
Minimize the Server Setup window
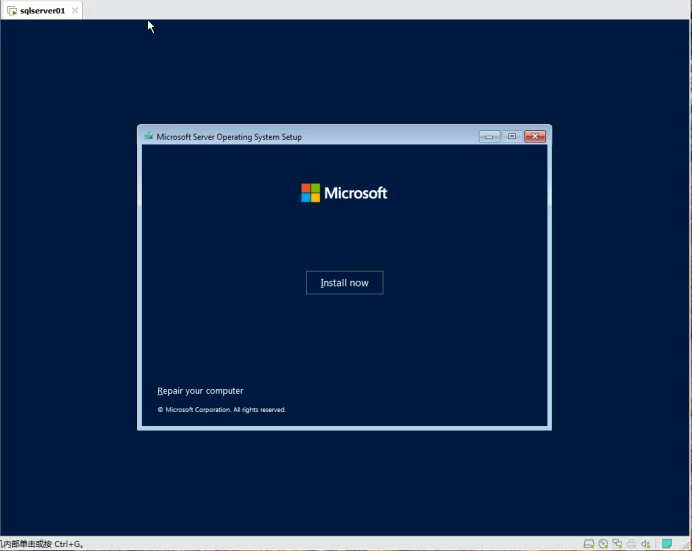pos(489,136)
